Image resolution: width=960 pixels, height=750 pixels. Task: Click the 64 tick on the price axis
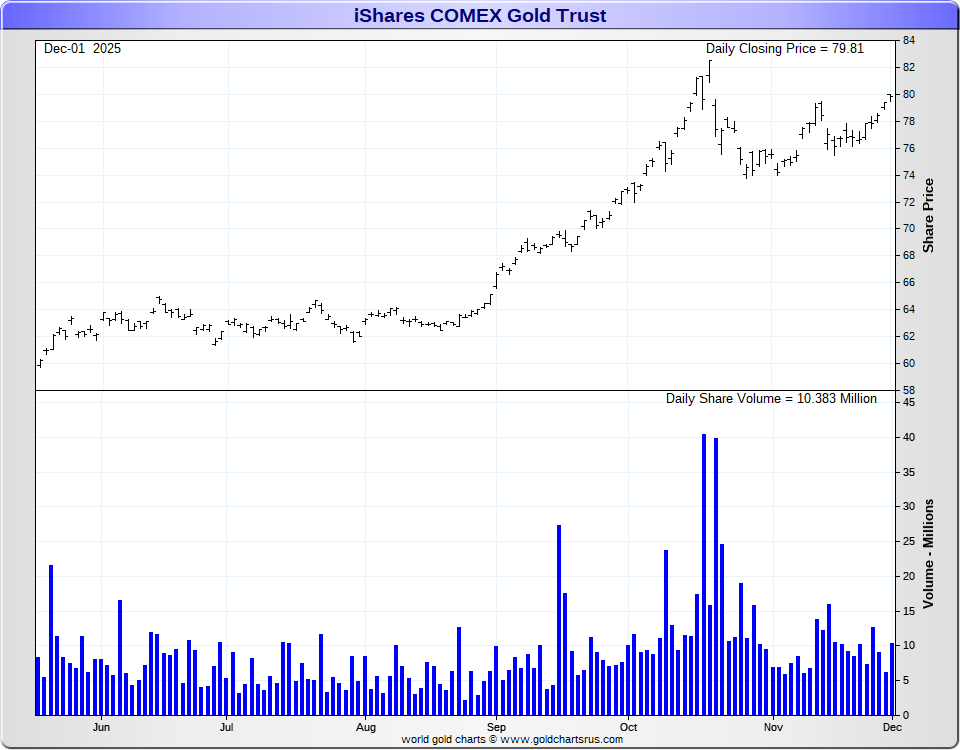point(909,309)
